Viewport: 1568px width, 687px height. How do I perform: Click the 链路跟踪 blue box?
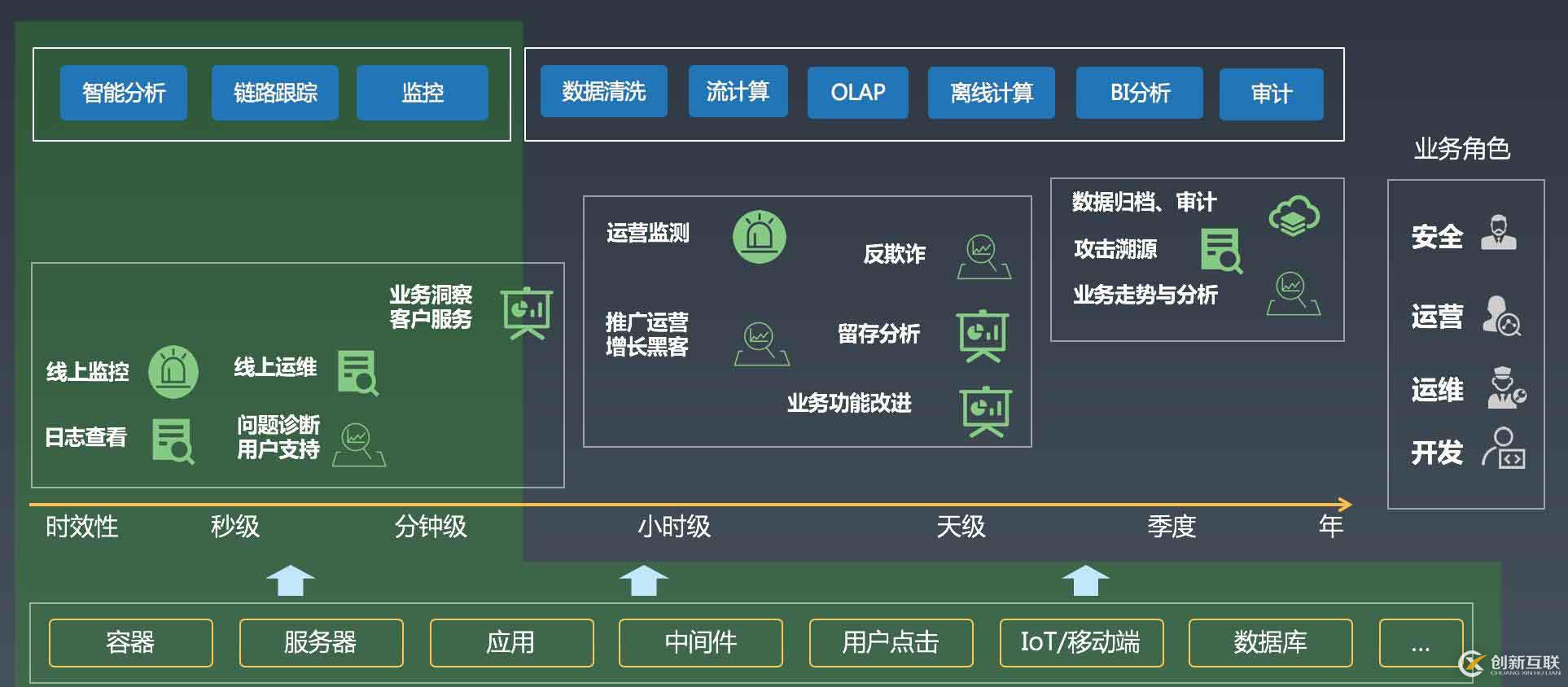275,93
